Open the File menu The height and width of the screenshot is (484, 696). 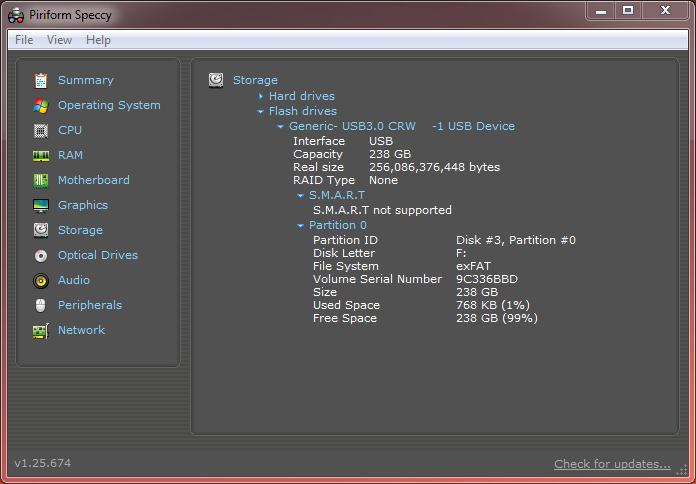[24, 40]
